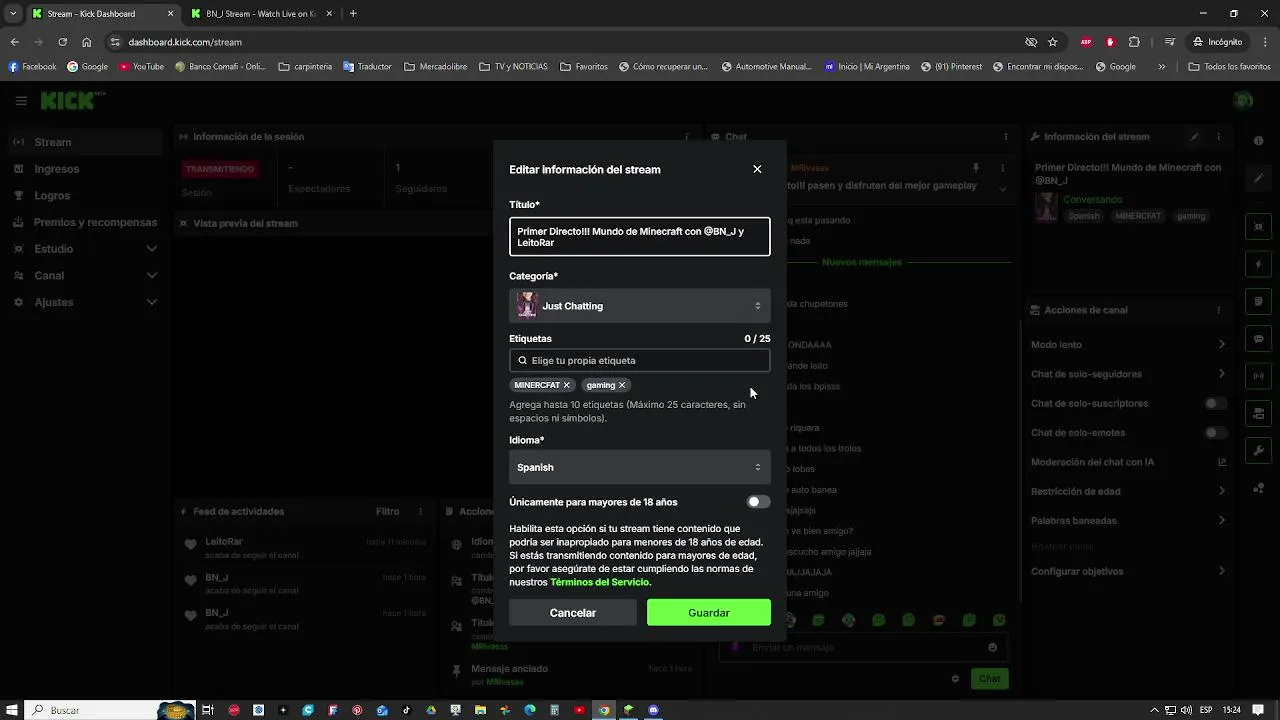This screenshot has height=720, width=1280.
Task: Click the wrench icon in right strip
Action: (x=1259, y=451)
